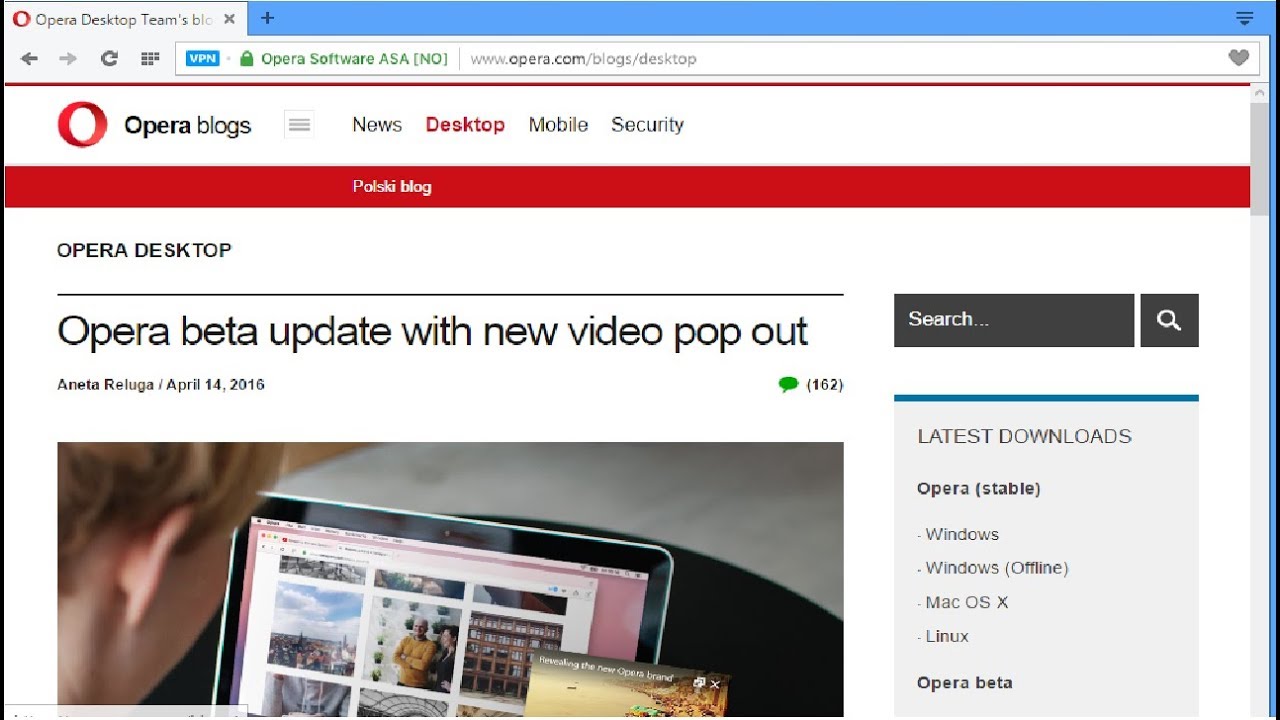
Task: Open a new tab with plus button
Action: pos(267,18)
